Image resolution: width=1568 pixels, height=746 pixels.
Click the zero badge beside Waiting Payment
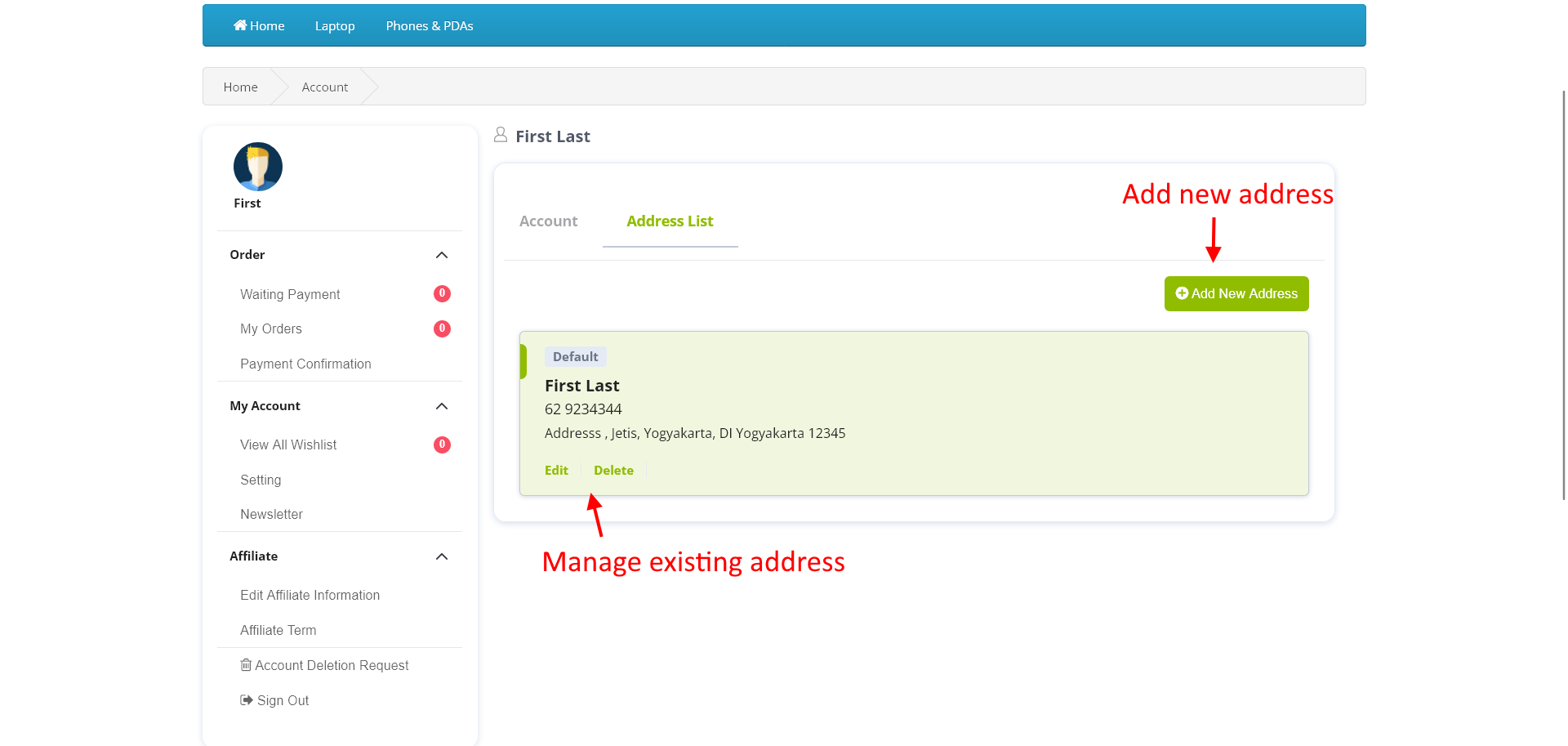click(x=442, y=293)
